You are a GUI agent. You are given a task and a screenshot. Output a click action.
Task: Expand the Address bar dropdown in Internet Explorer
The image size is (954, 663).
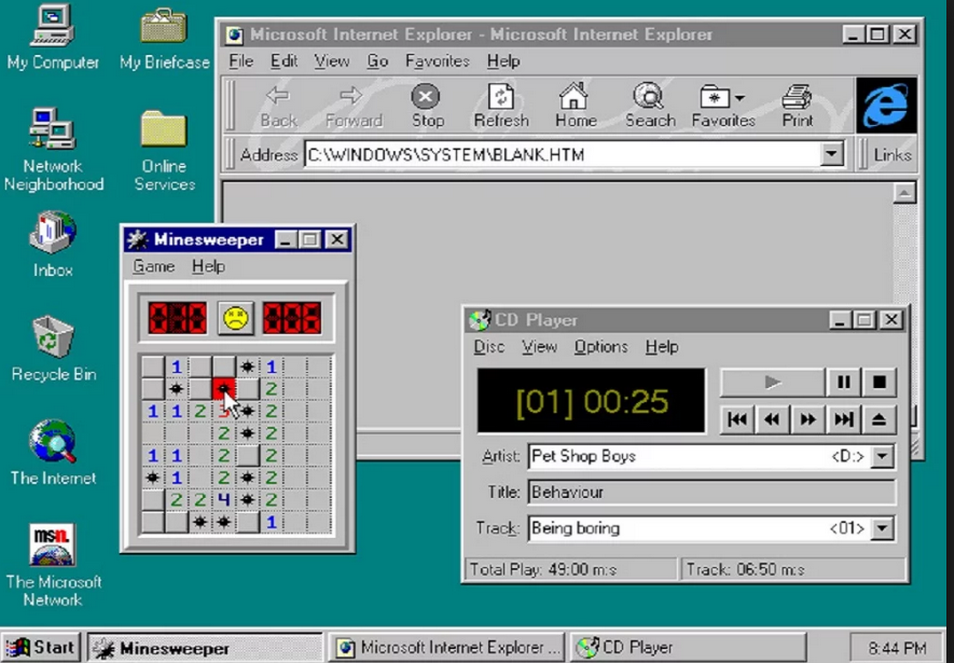(x=831, y=154)
